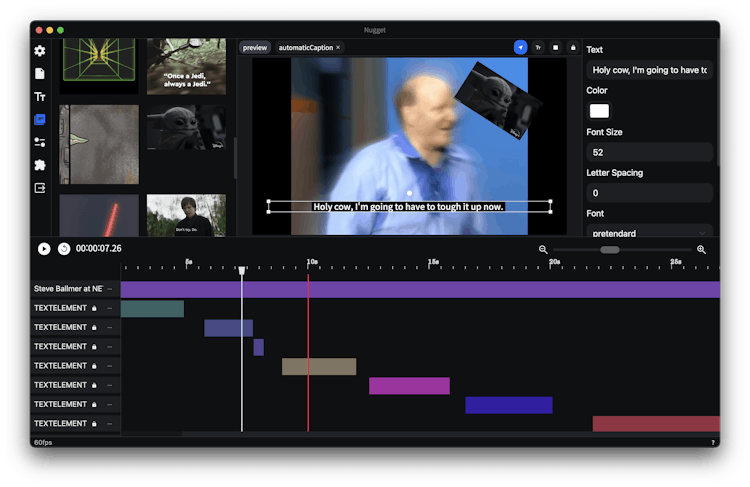Click the dash on the magenta clip's track
The width and height of the screenshot is (750, 487).
110,385
